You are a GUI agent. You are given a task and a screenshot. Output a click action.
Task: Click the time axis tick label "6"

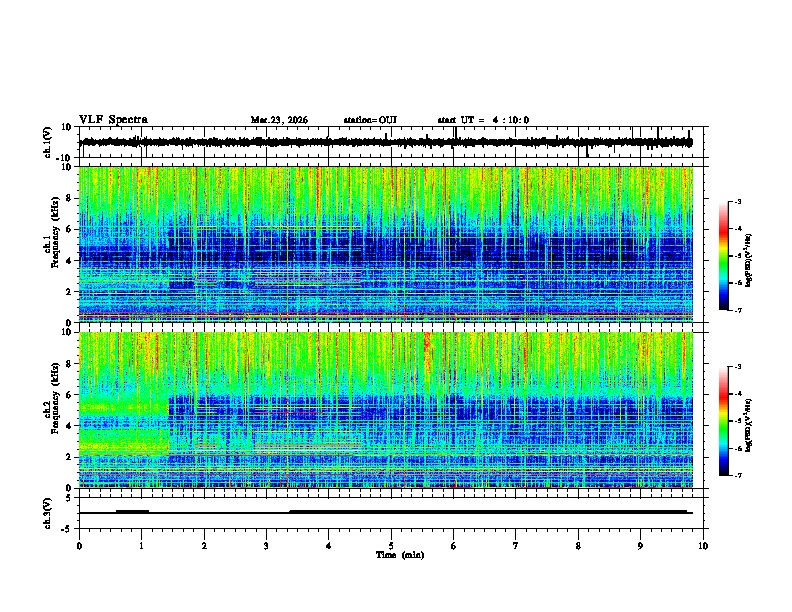(x=454, y=546)
